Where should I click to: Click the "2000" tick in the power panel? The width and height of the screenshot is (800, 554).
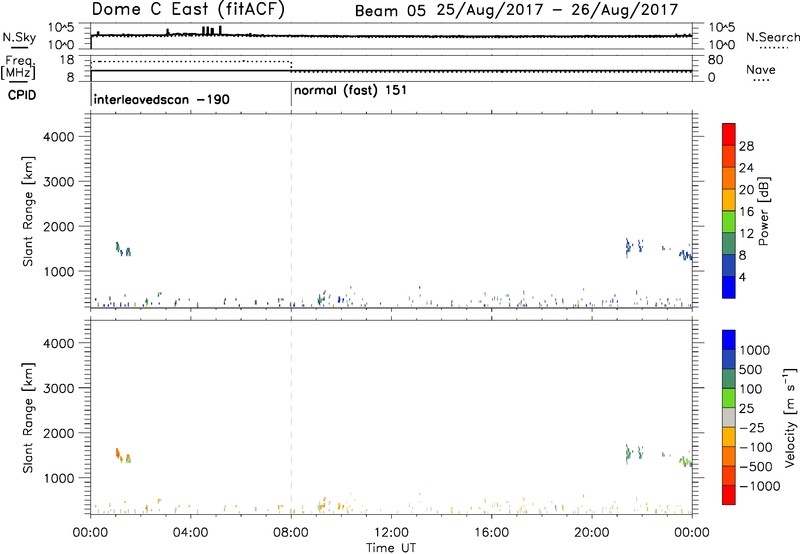[x=58, y=226]
